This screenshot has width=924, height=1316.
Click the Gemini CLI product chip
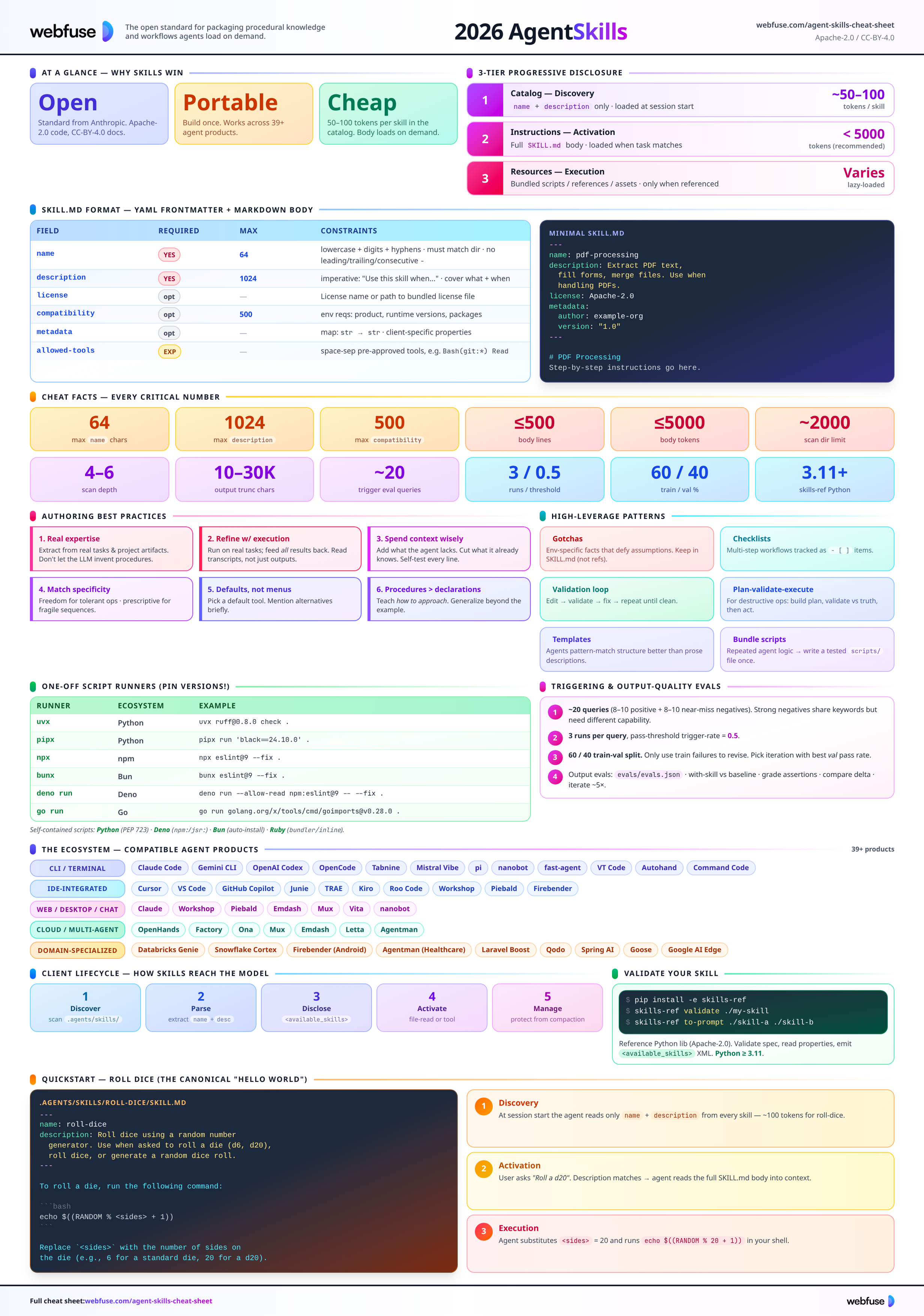click(217, 868)
